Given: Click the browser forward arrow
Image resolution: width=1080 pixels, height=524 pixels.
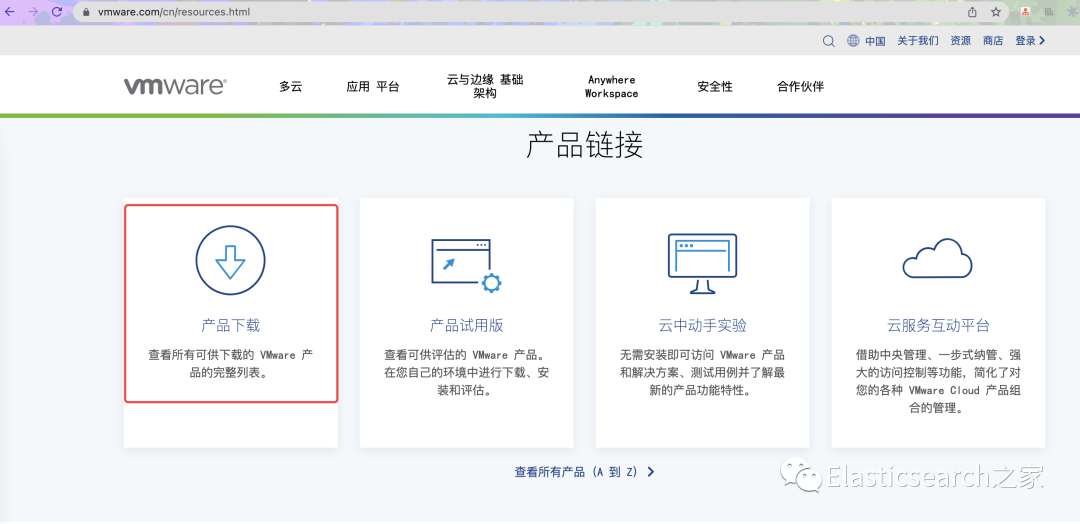Looking at the screenshot, I should 33,12.
